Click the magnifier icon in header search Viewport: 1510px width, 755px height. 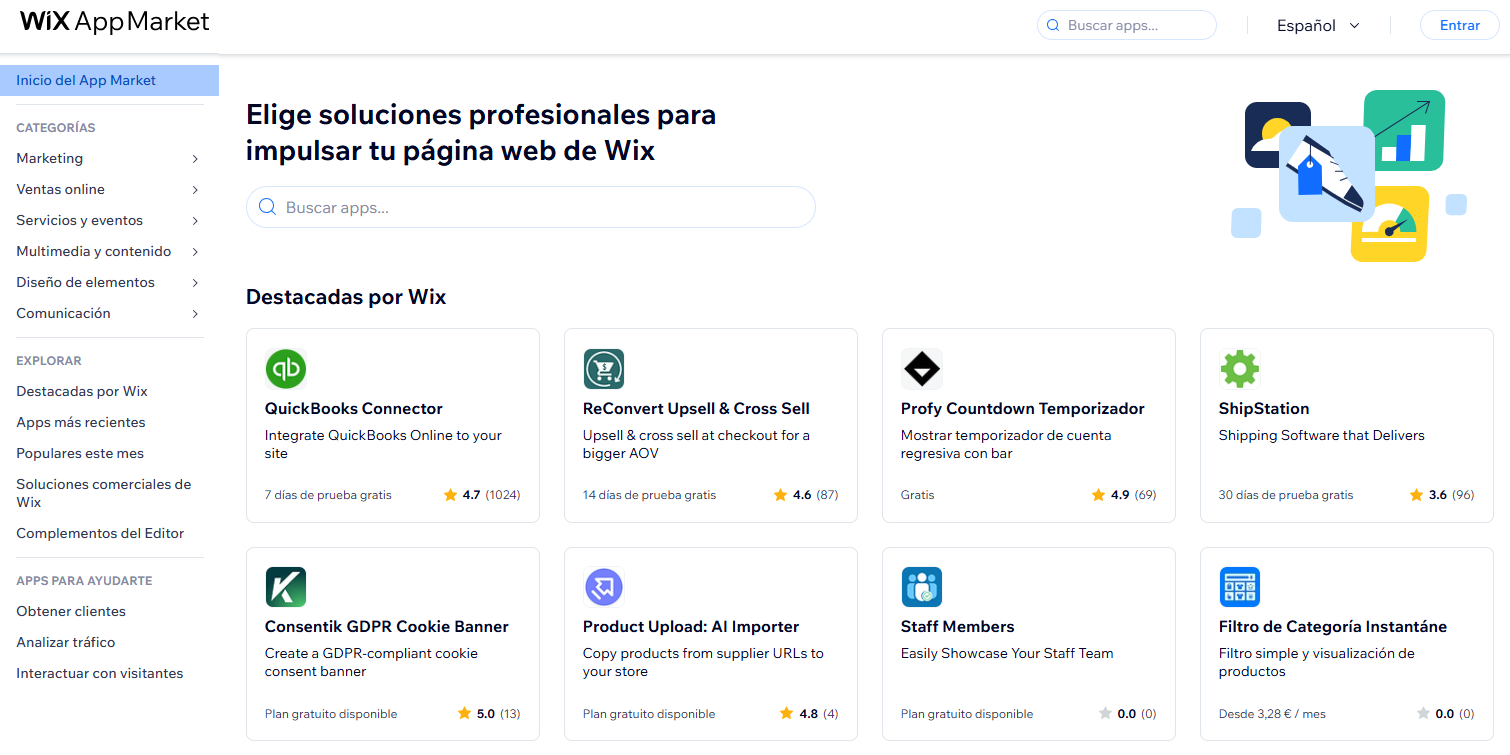[1053, 26]
